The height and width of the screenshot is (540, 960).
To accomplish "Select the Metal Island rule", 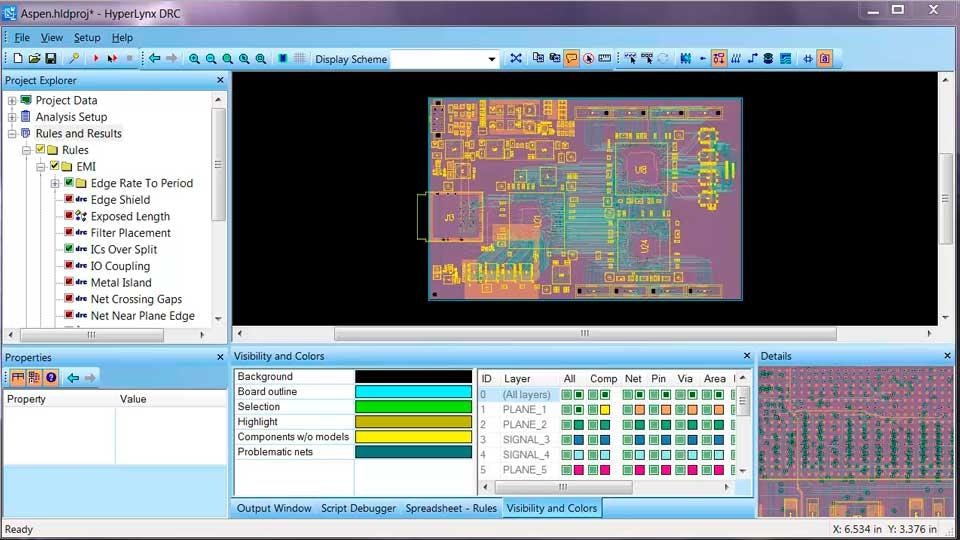I will pos(120,282).
